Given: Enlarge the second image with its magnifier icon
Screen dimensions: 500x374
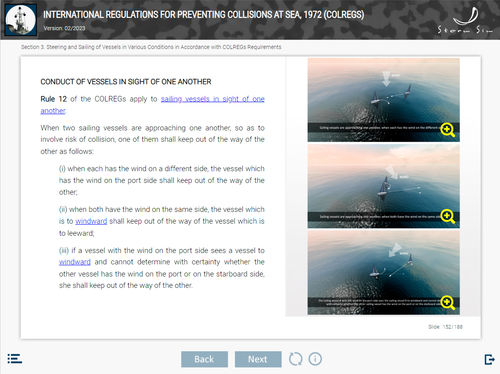Looking at the screenshot, I should pyautogui.click(x=447, y=217).
